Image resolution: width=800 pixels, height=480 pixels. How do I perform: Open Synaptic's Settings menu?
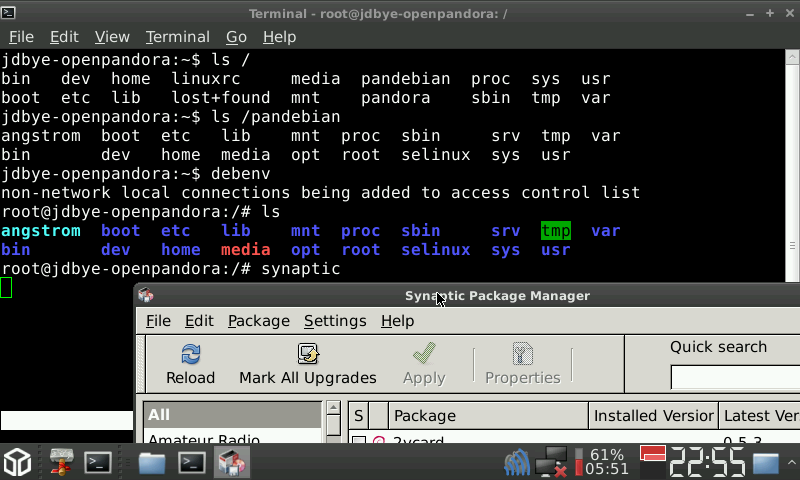click(335, 321)
